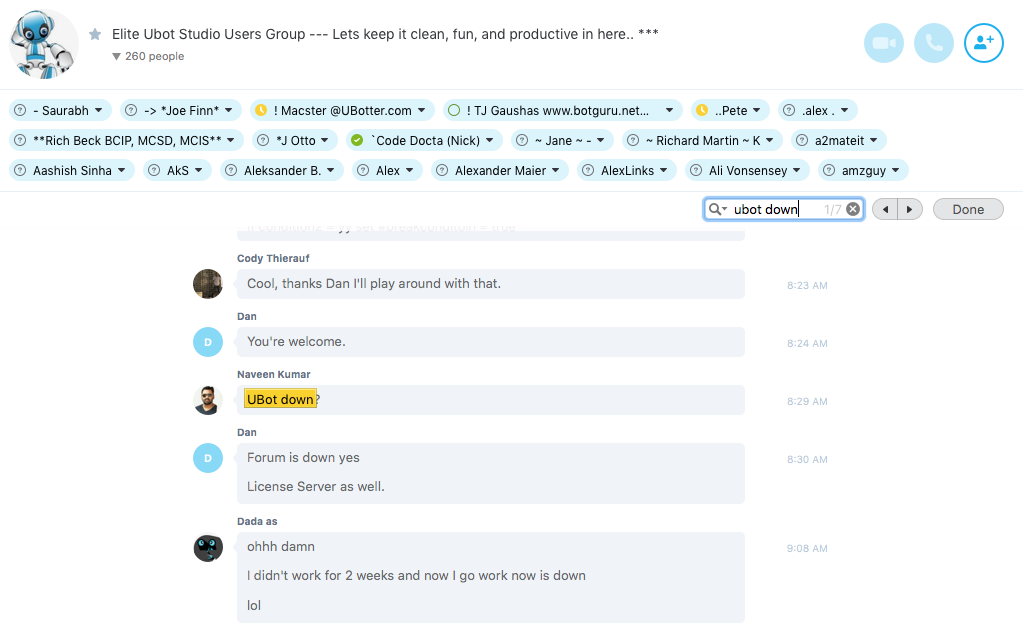Open dropdown for ..Pete participant
Screen dimensions: 1023x636
(x=757, y=110)
